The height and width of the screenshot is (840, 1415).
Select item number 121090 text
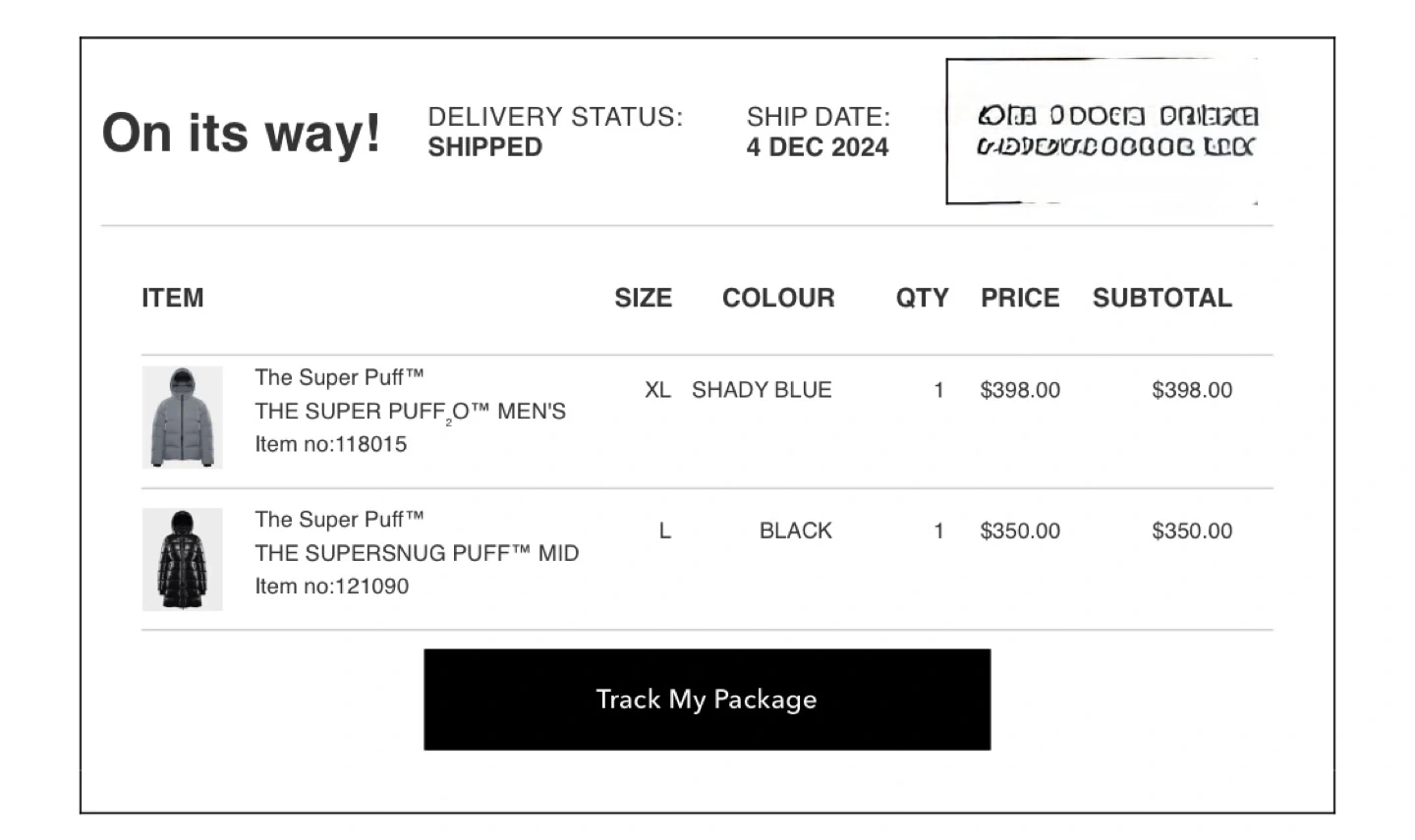tap(332, 587)
